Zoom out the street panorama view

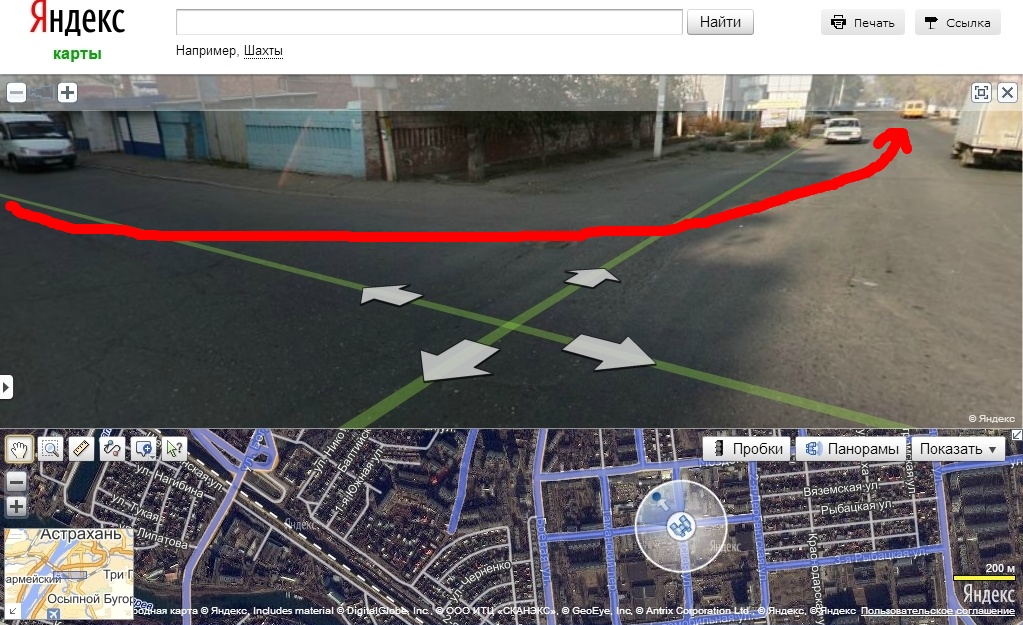click(x=16, y=93)
